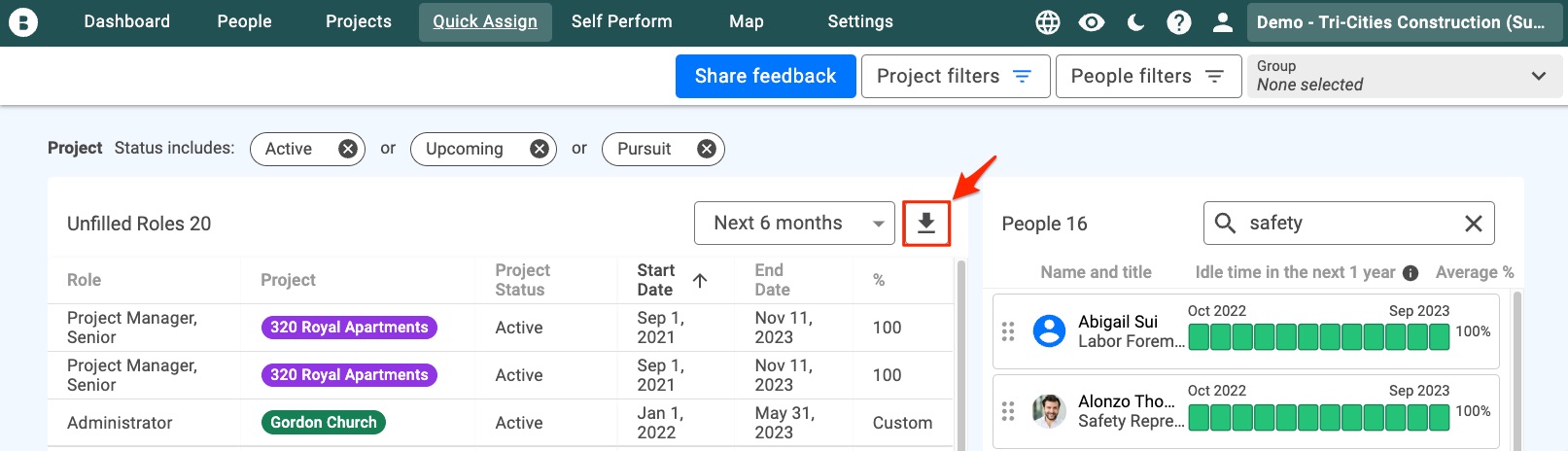1568x451 pixels.
Task: Click the Share feedback button
Action: coord(766,76)
